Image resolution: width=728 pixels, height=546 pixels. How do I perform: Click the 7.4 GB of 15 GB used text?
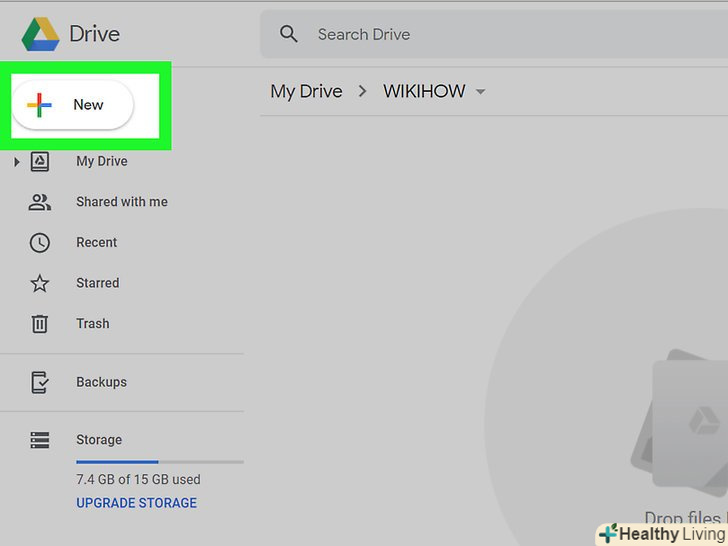(138, 479)
